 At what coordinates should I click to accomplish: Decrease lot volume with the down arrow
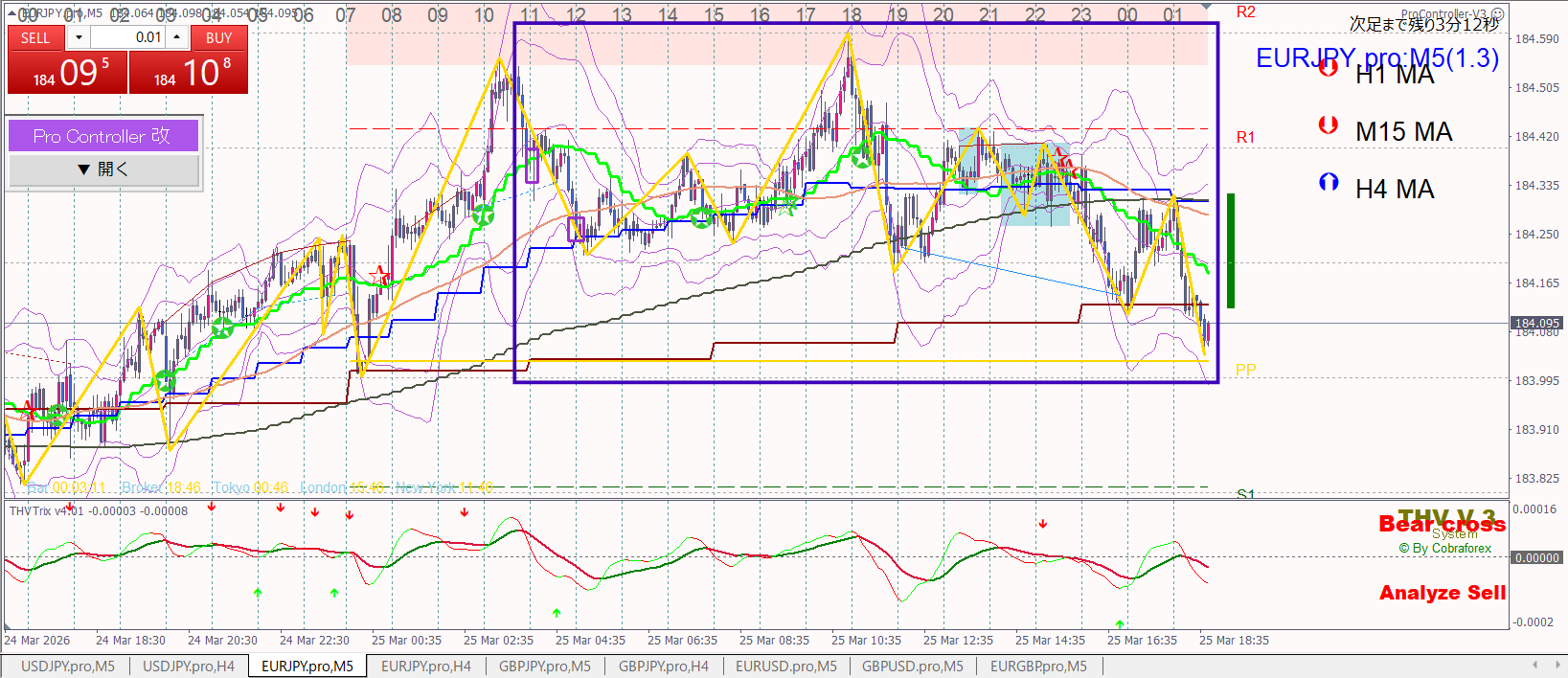(x=79, y=37)
